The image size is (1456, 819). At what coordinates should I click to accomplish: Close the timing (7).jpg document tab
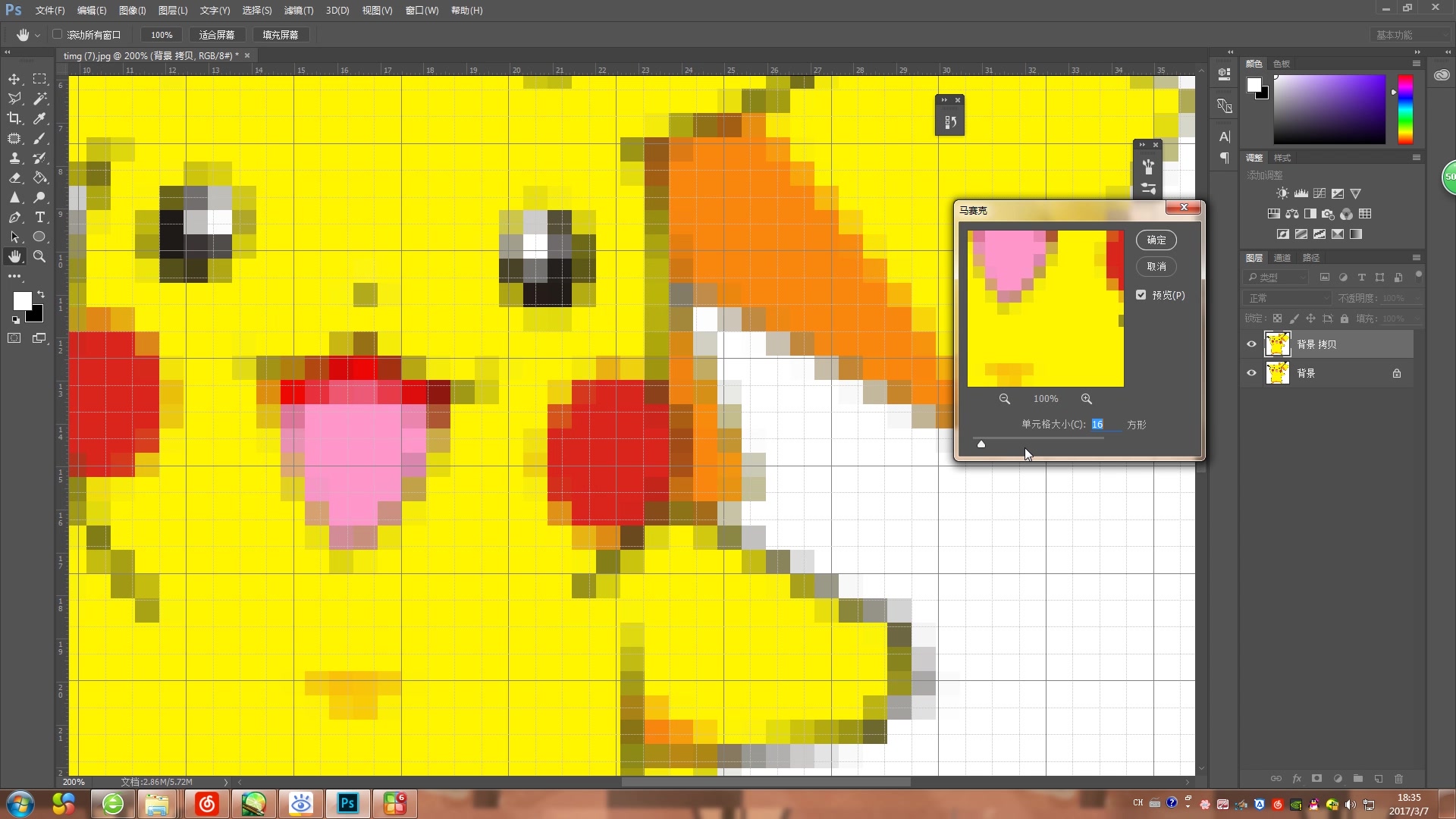coord(247,55)
